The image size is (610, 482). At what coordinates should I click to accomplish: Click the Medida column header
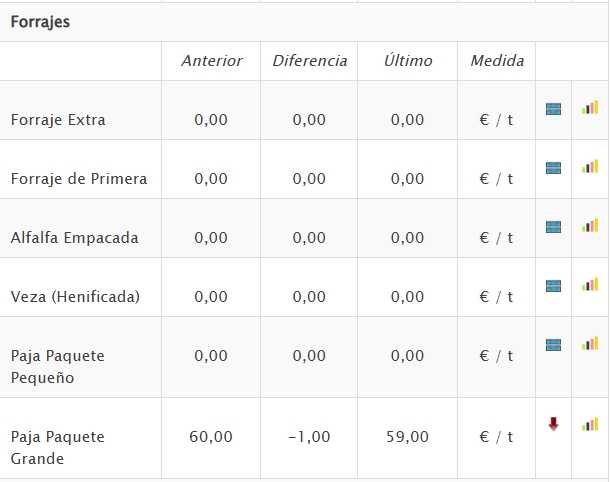[497, 61]
